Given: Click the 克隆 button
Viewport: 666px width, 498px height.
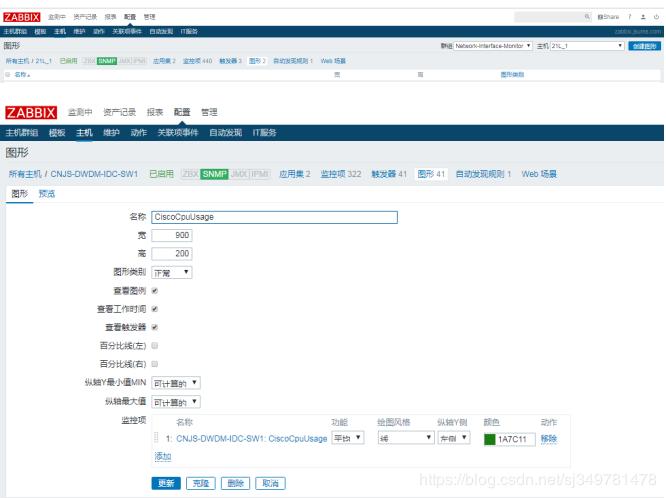Looking at the screenshot, I should [201, 483].
